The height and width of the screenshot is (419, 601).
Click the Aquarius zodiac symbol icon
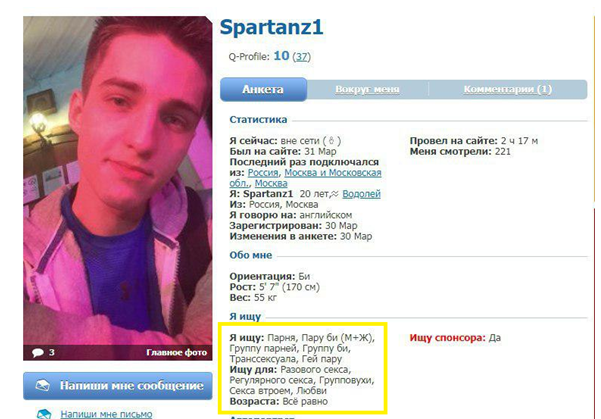click(x=335, y=194)
